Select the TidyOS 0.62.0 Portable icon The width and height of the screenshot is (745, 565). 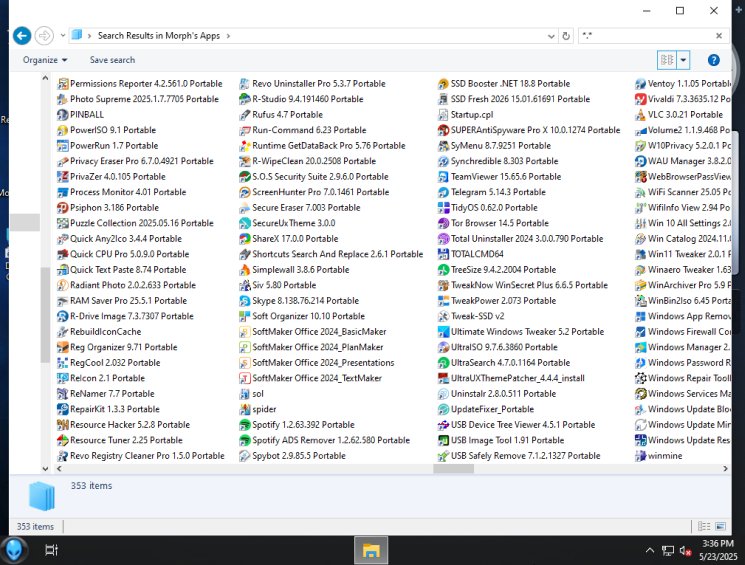pyautogui.click(x=443, y=208)
